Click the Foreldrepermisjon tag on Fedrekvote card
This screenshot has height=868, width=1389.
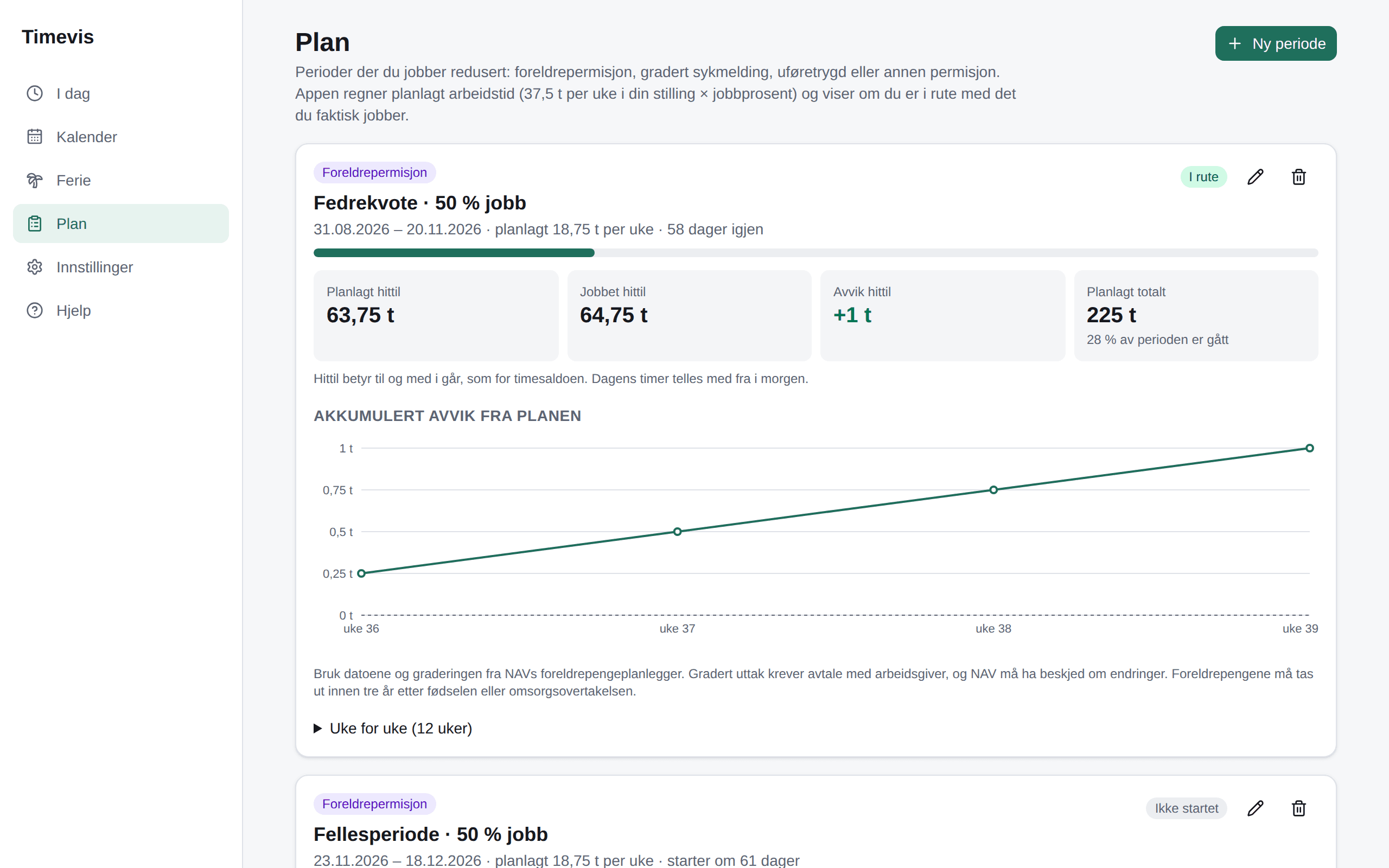pyautogui.click(x=374, y=173)
